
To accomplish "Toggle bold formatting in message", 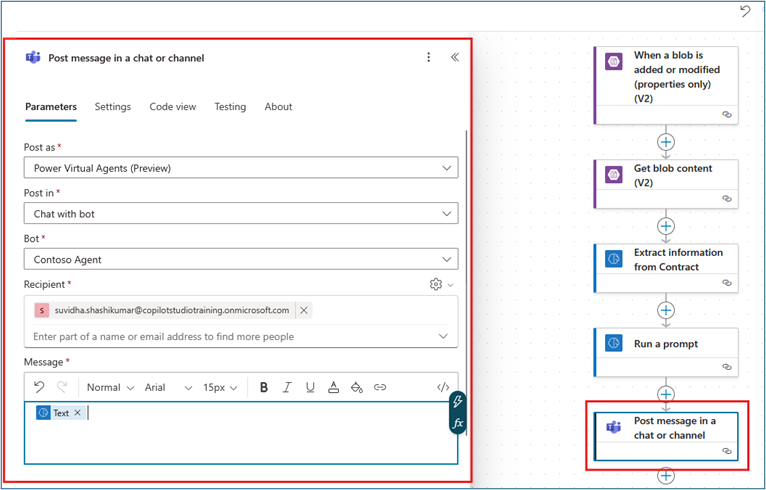I will click(264, 387).
